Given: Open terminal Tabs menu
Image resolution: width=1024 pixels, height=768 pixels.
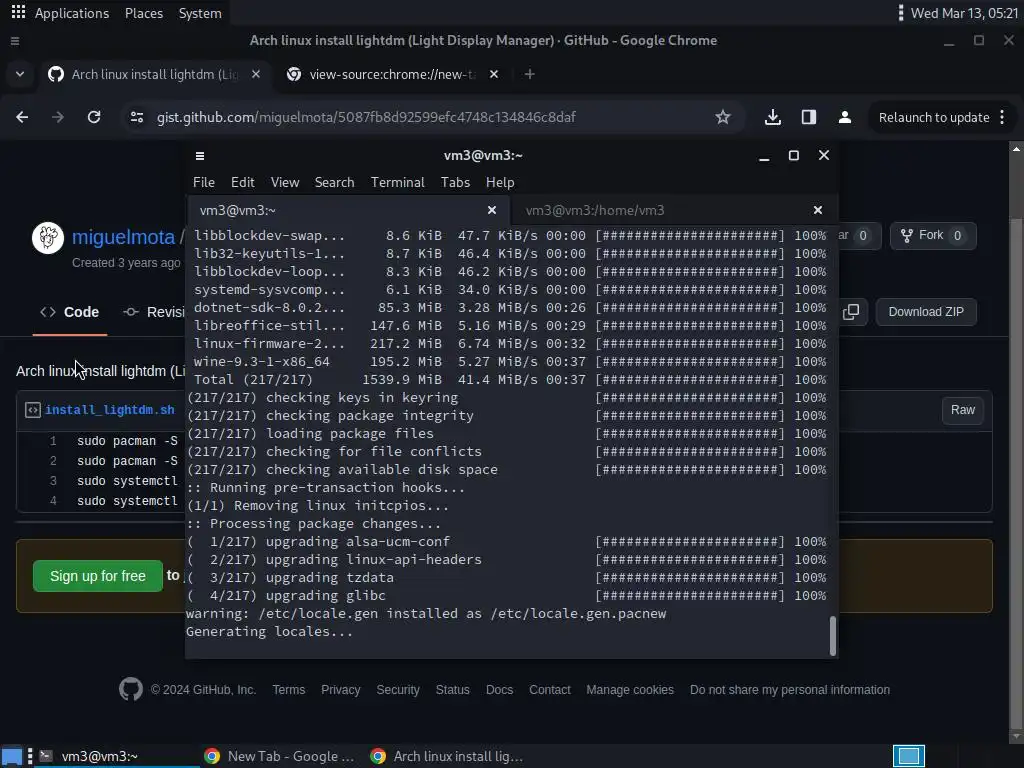Looking at the screenshot, I should [x=455, y=183].
